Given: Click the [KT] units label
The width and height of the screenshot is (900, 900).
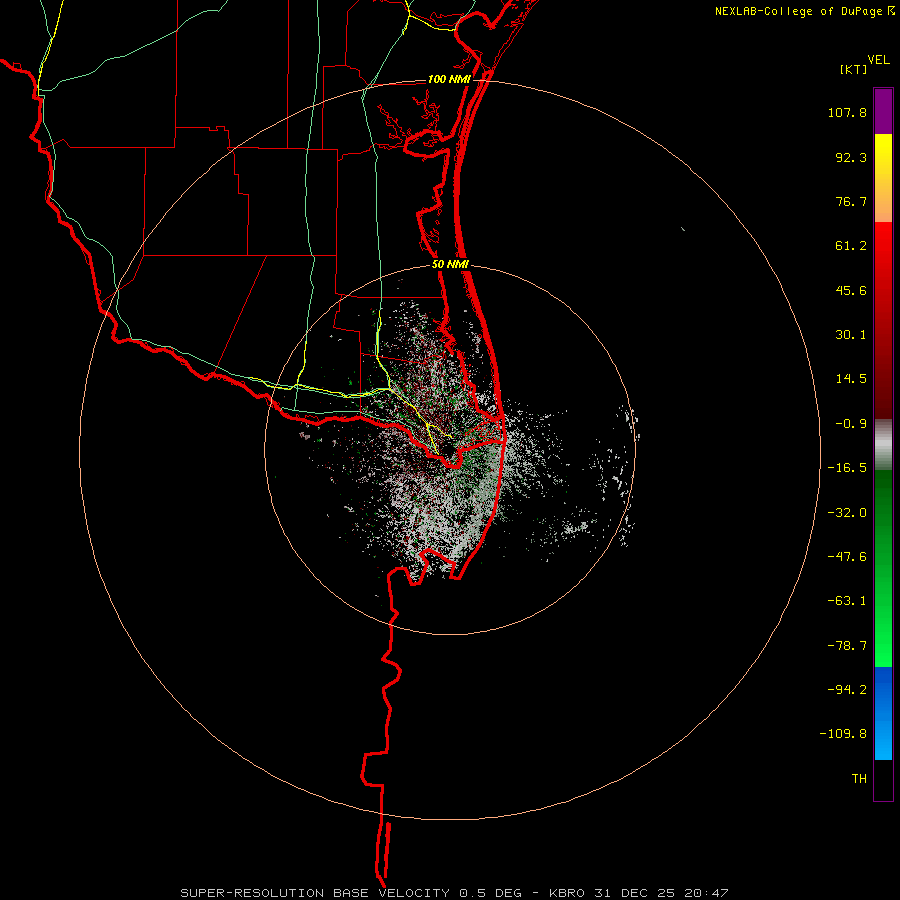Looking at the screenshot, I should click(854, 69).
